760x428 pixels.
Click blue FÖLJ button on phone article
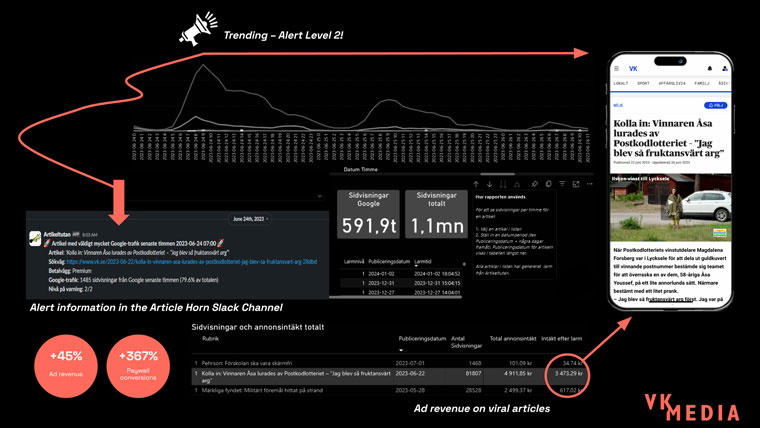(x=715, y=105)
